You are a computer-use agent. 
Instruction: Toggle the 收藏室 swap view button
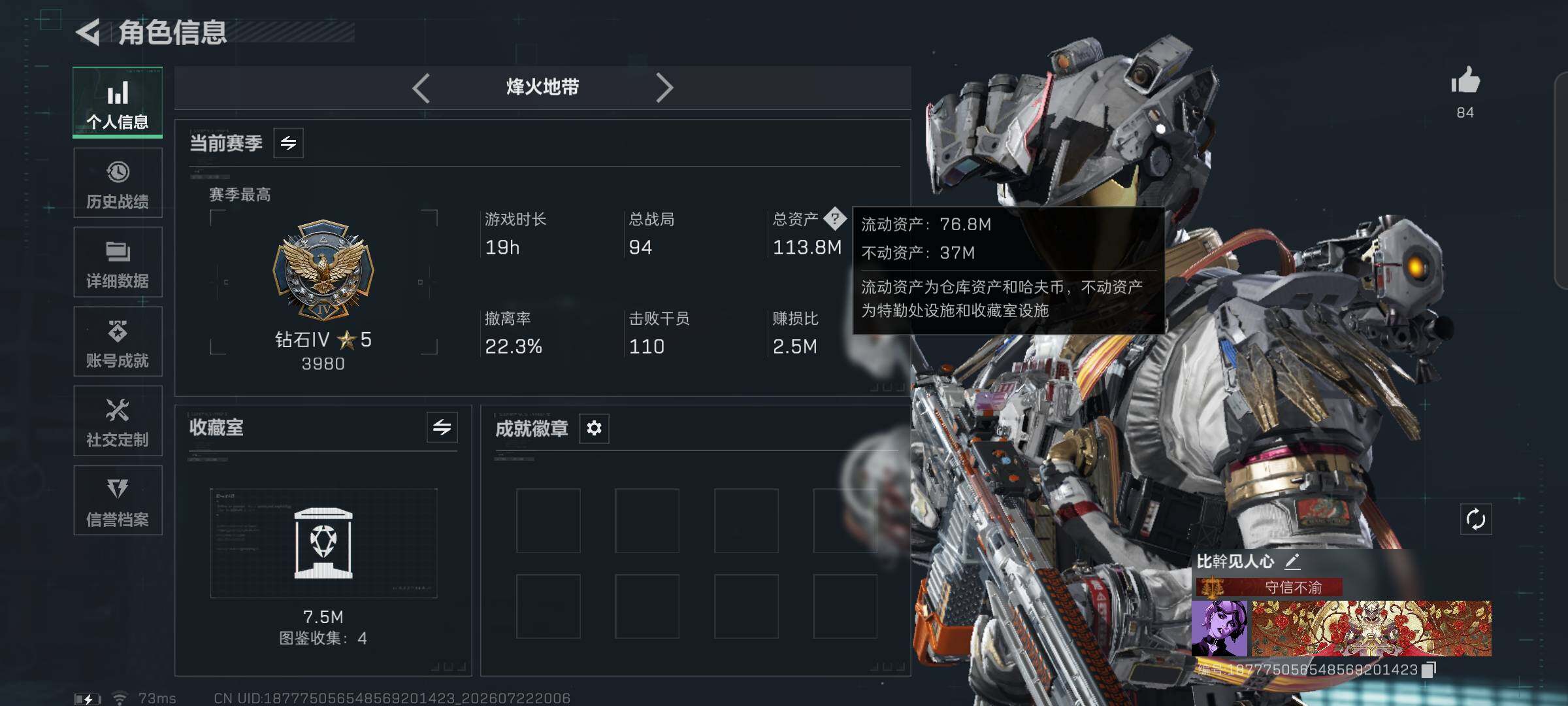(x=442, y=428)
